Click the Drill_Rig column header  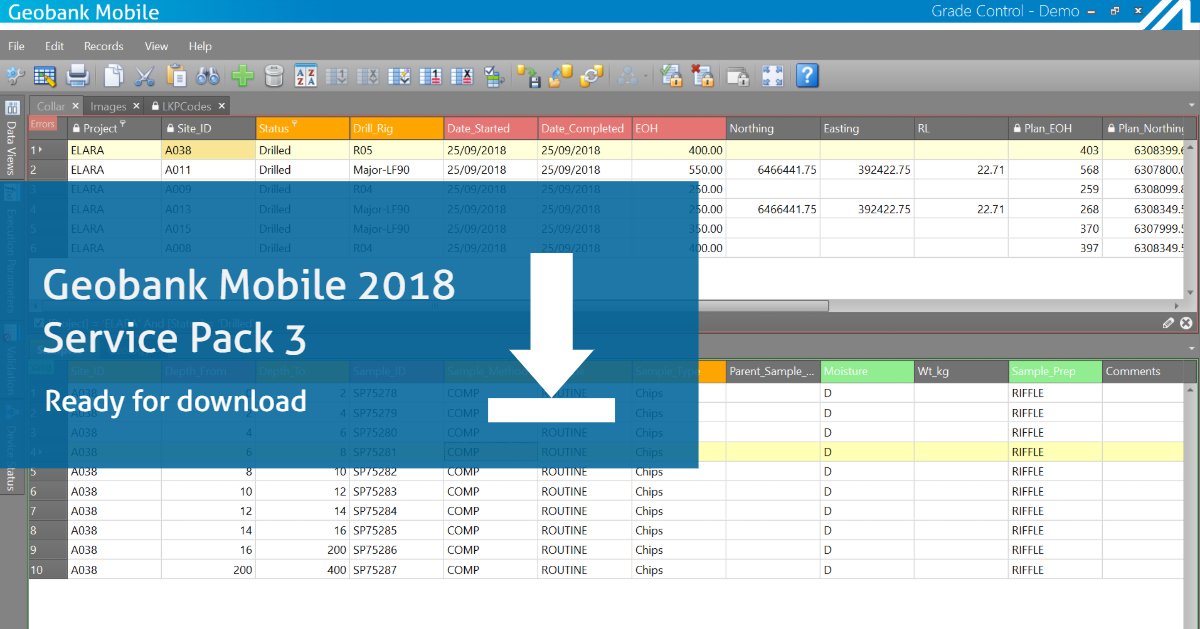pos(396,128)
